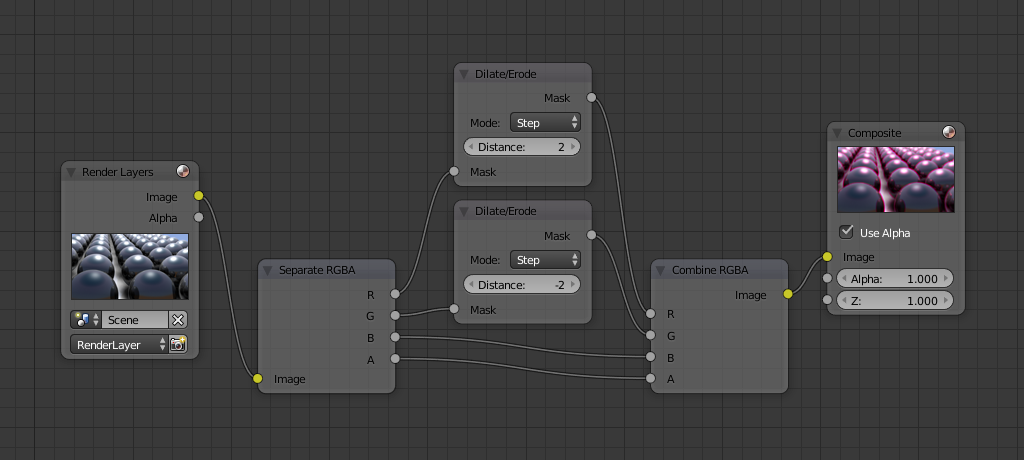Click the Image input socket on Separate RGBA

(x=258, y=378)
